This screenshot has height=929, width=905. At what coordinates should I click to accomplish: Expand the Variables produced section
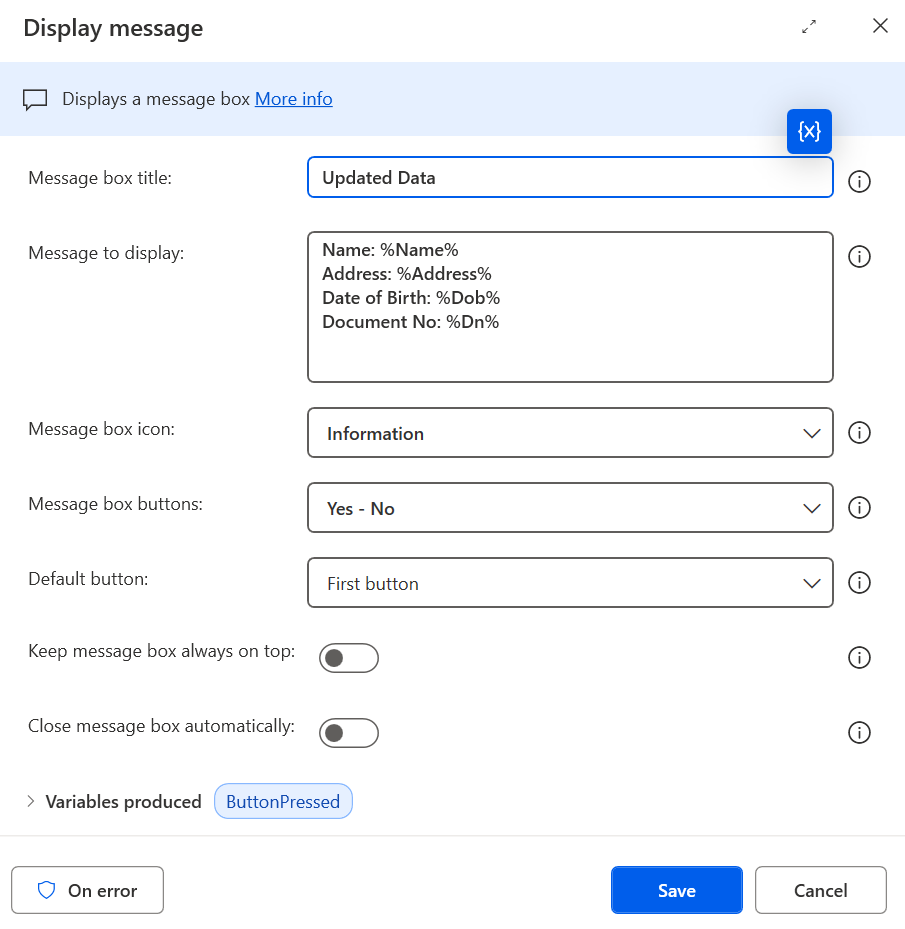pyautogui.click(x=31, y=802)
